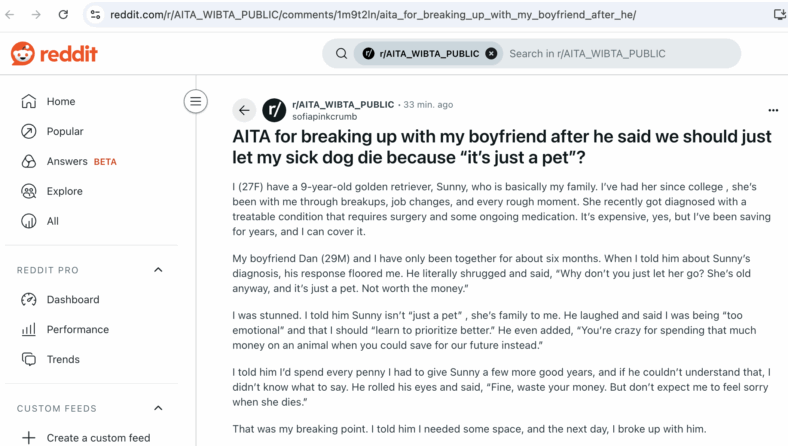This screenshot has height=446, width=788.
Task: Open the sofiapinkcrumb user profile
Action: pos(325,117)
